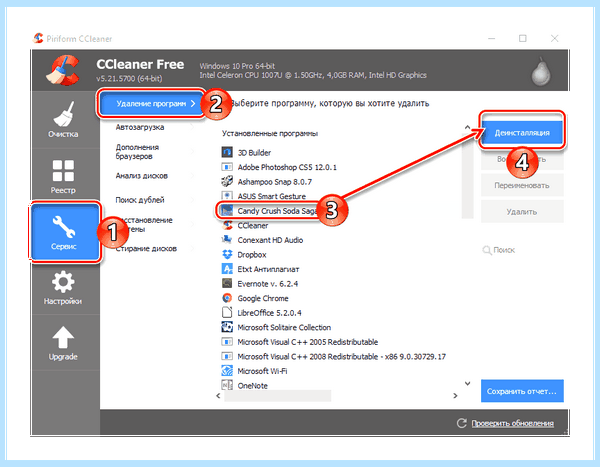This screenshot has height=467, width=600.
Task: Select Adobe Photoshop CS5 12.0.1 entry
Action: click(287, 167)
